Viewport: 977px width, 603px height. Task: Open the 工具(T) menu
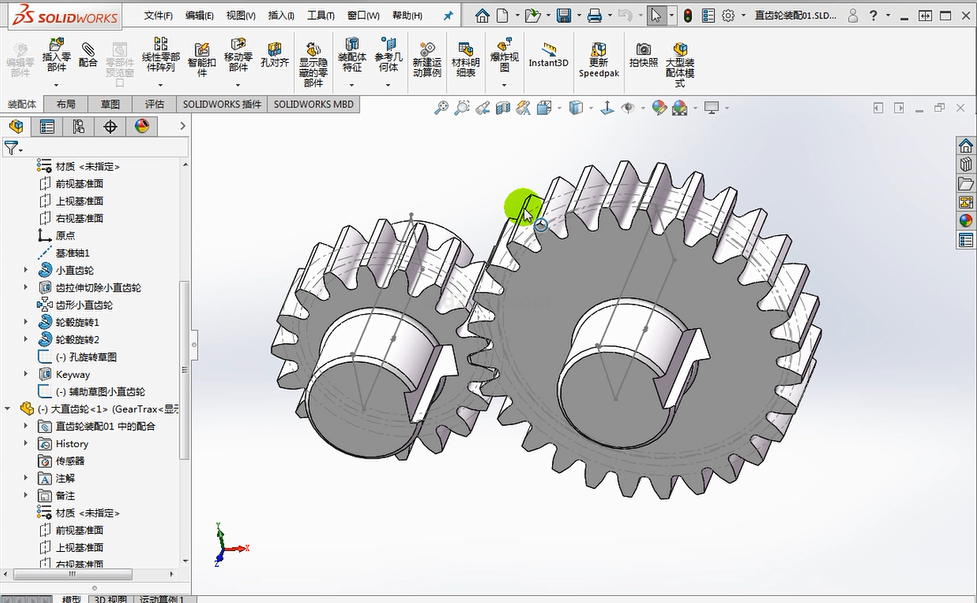[320, 16]
